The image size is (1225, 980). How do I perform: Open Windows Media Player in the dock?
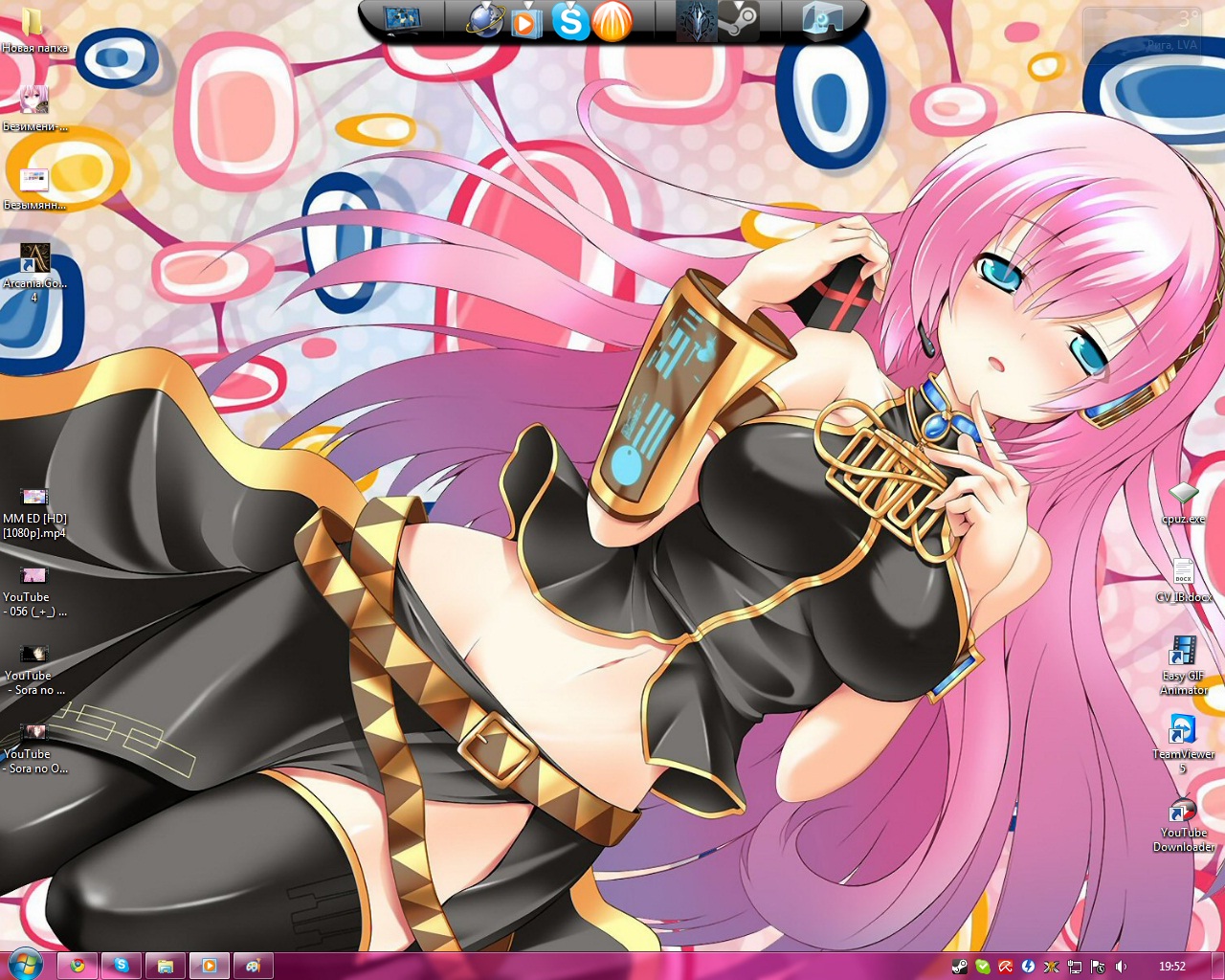(x=525, y=21)
